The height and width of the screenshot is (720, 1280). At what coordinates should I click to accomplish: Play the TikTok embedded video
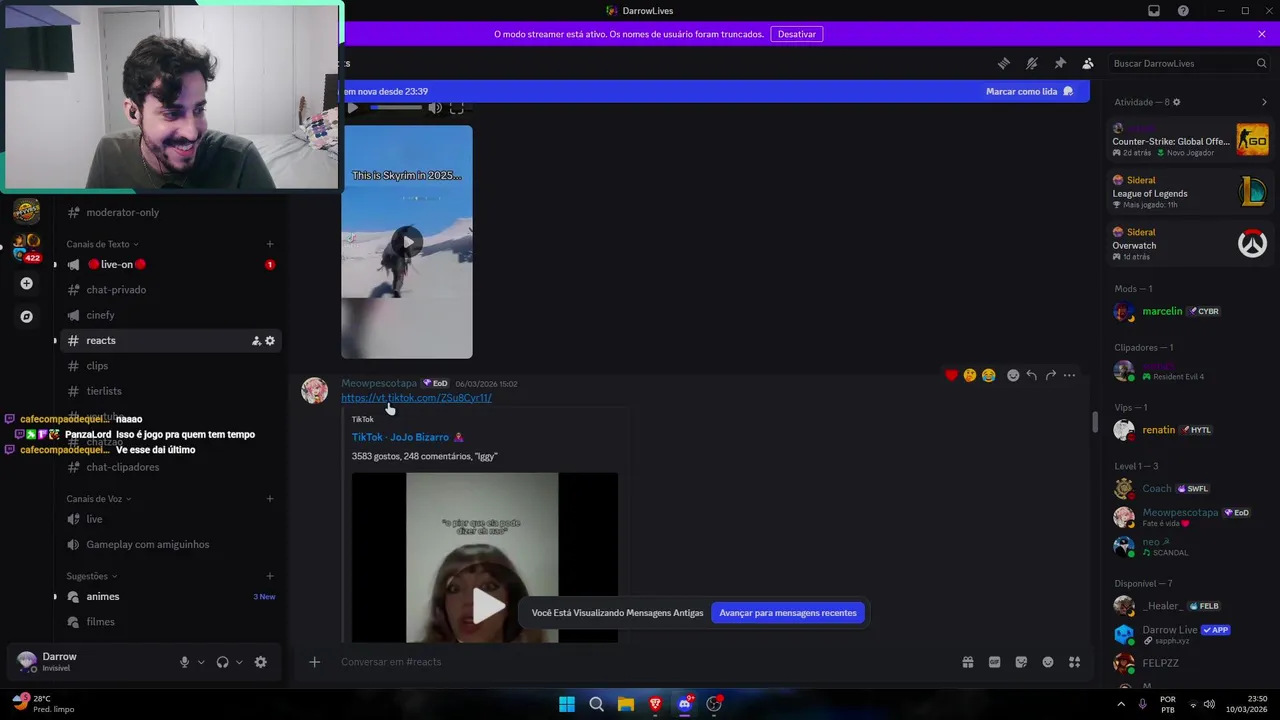488,605
